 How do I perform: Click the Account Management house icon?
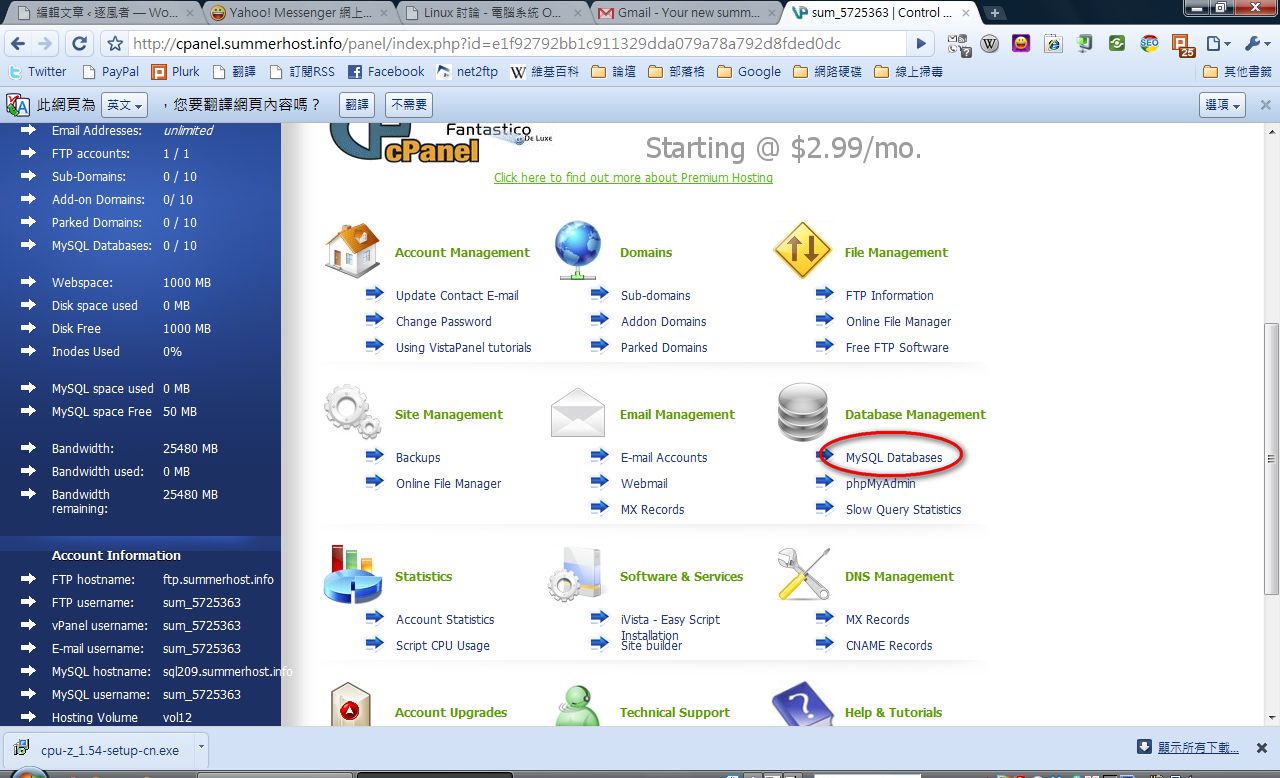(x=352, y=249)
